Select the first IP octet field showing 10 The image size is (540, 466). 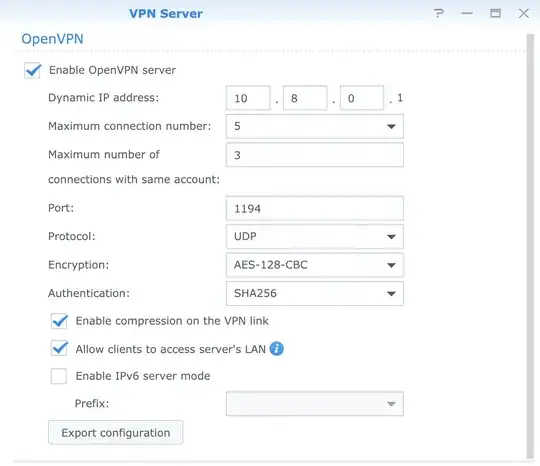(x=248, y=98)
